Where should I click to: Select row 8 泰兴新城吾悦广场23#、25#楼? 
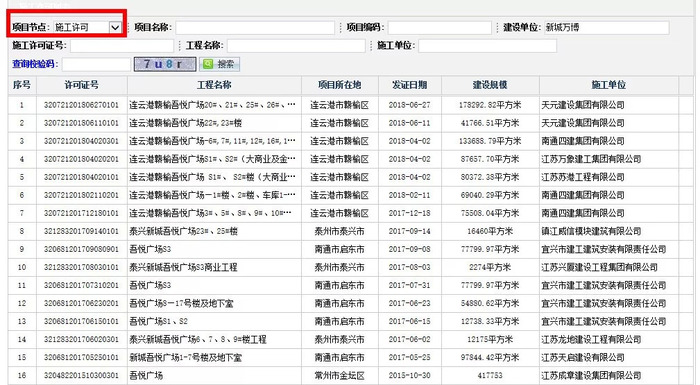183,231
